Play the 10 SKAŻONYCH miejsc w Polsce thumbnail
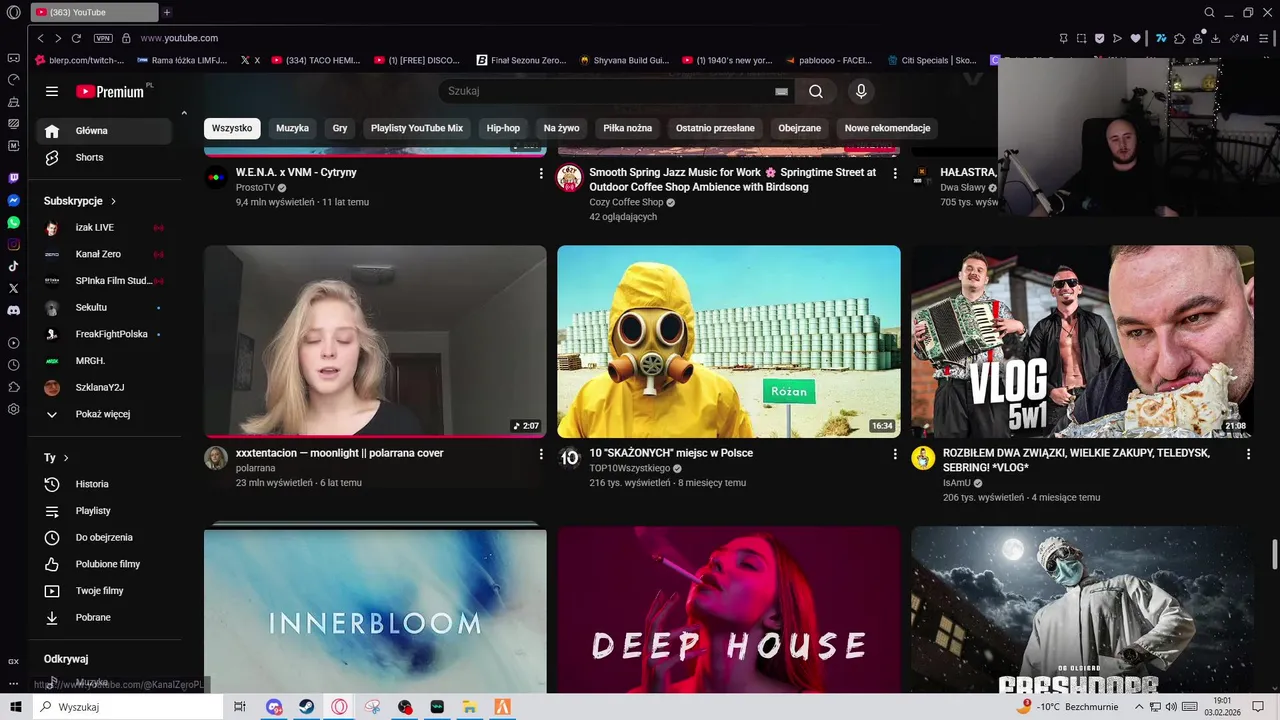 click(x=729, y=341)
